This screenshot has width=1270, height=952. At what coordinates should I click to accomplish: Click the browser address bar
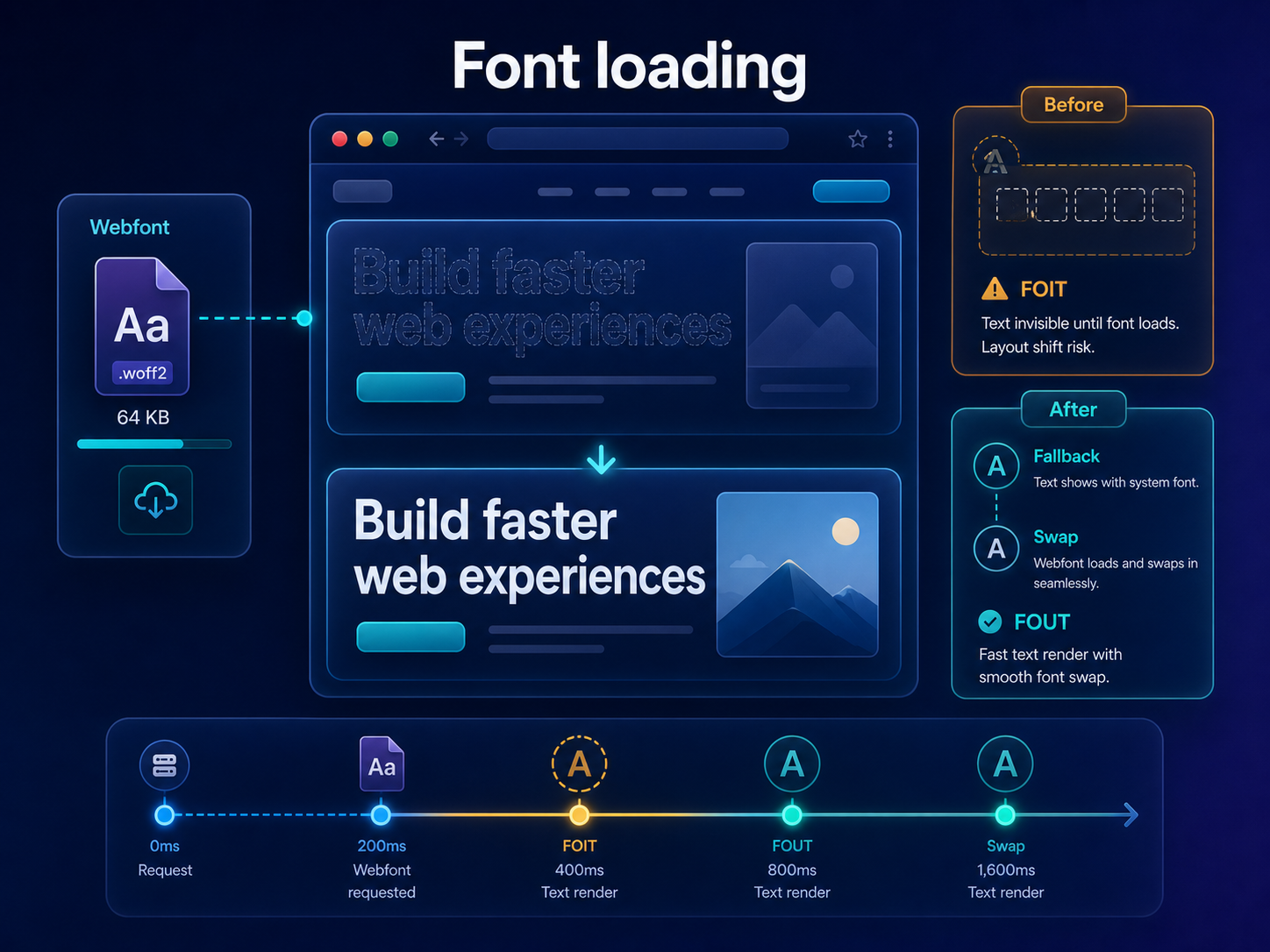pyautogui.click(x=638, y=139)
